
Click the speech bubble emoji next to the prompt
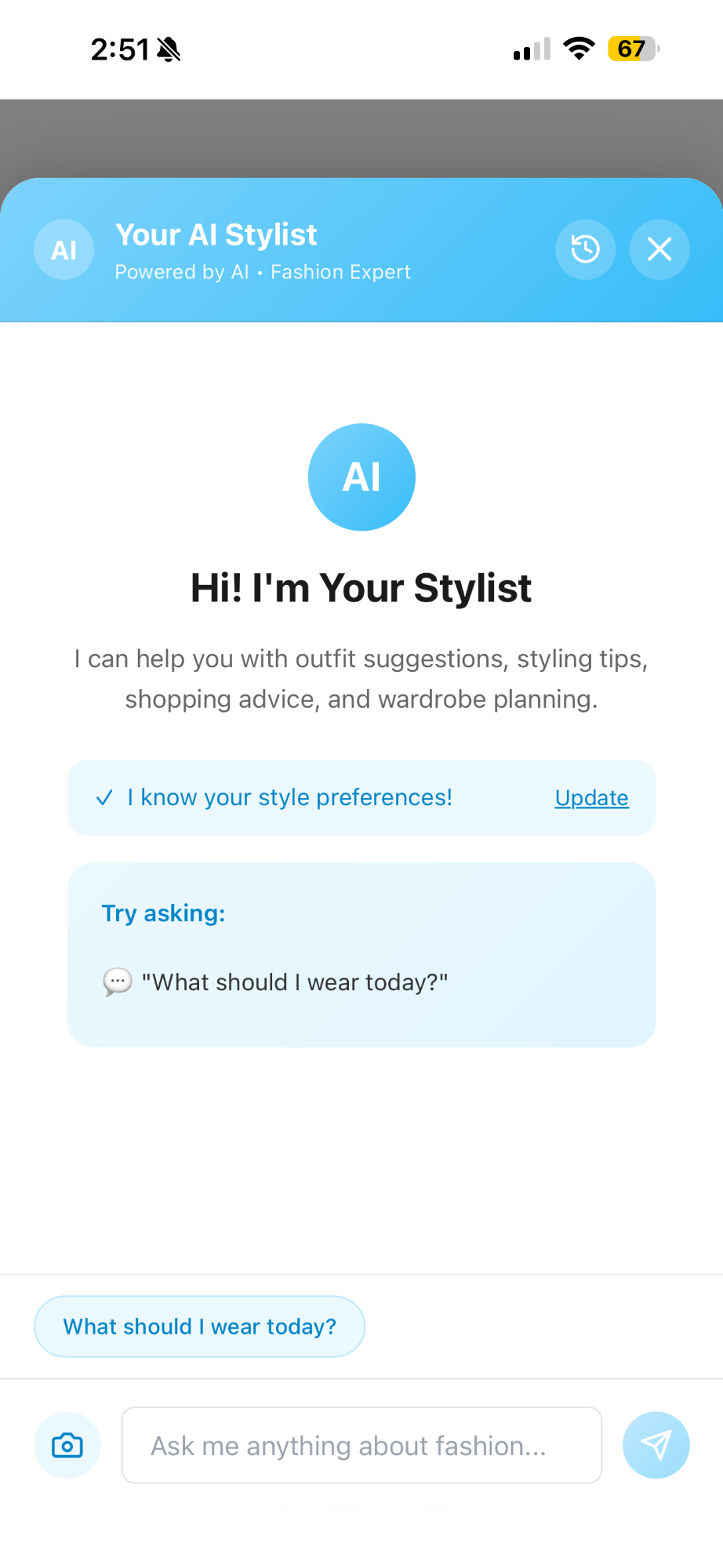coord(118,982)
